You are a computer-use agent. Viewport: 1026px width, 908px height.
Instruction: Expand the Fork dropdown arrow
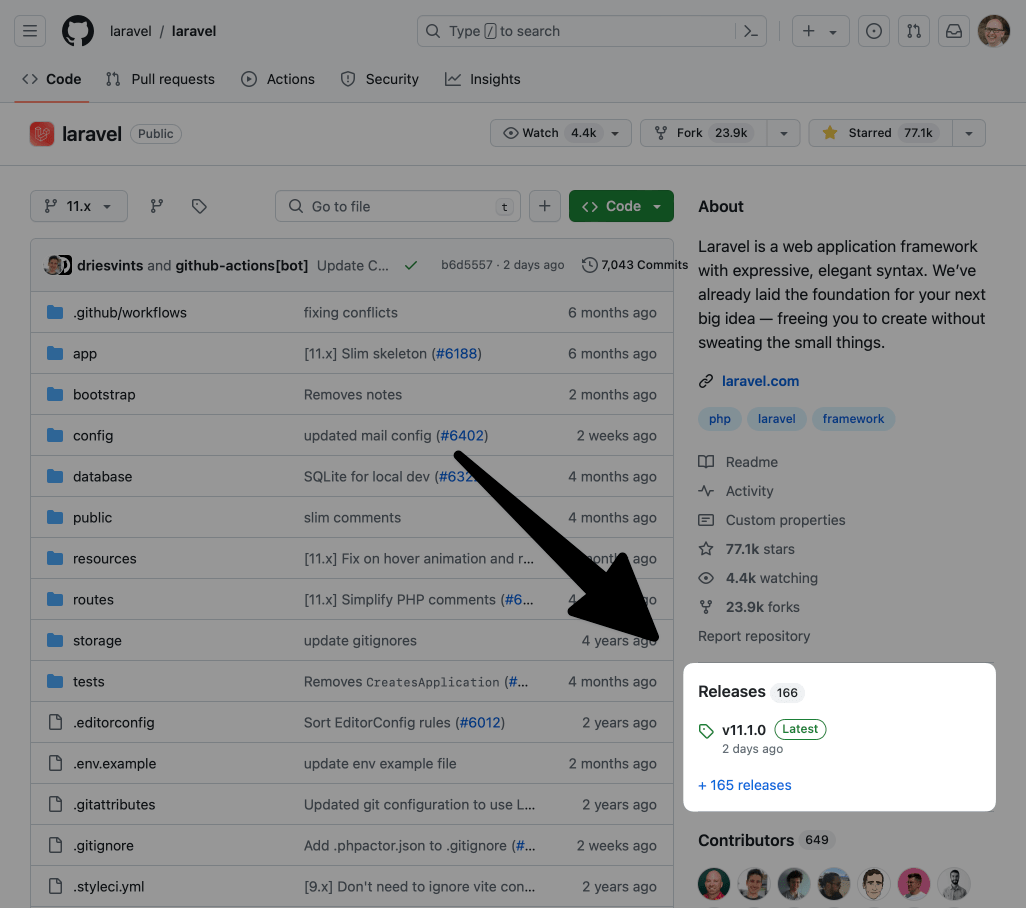[783, 133]
